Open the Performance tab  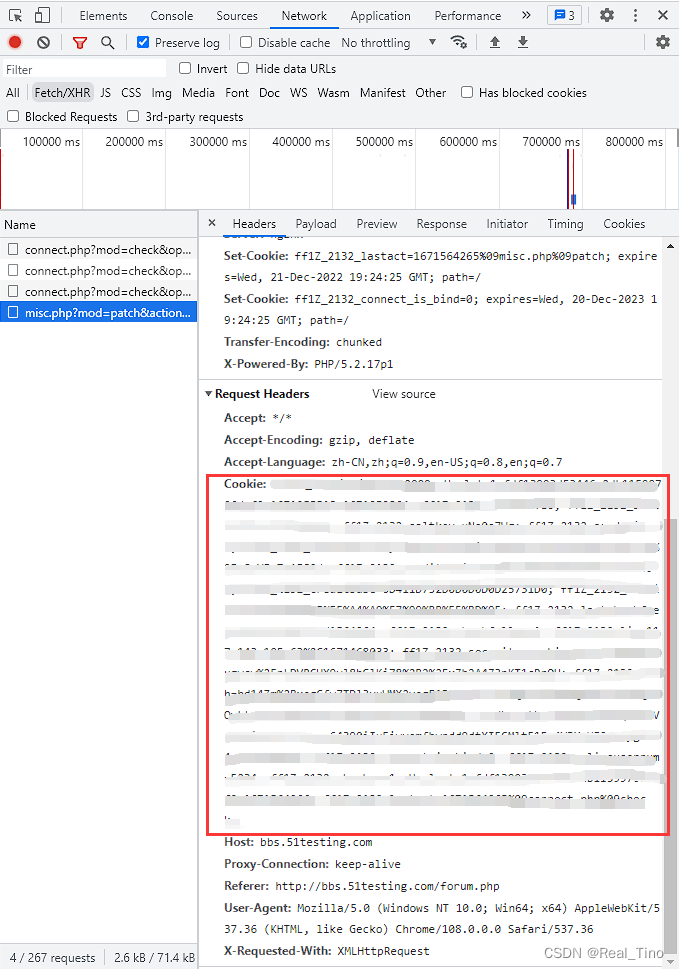click(468, 15)
